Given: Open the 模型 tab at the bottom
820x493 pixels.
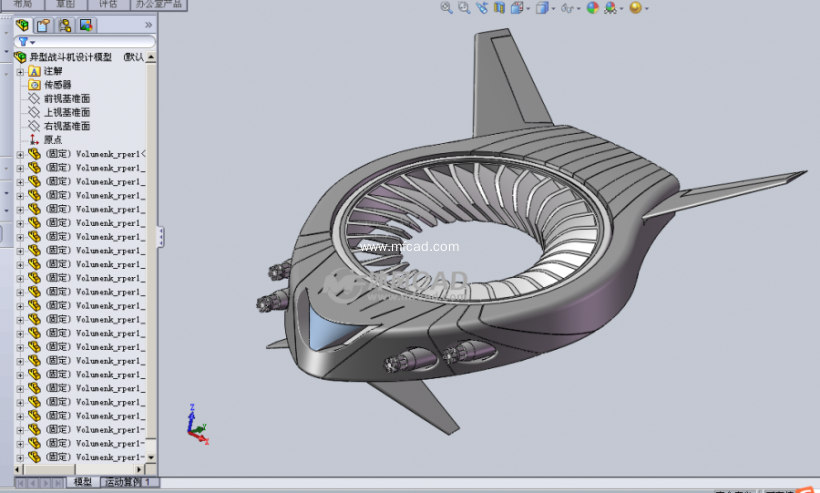Looking at the screenshot, I should coord(83,482).
